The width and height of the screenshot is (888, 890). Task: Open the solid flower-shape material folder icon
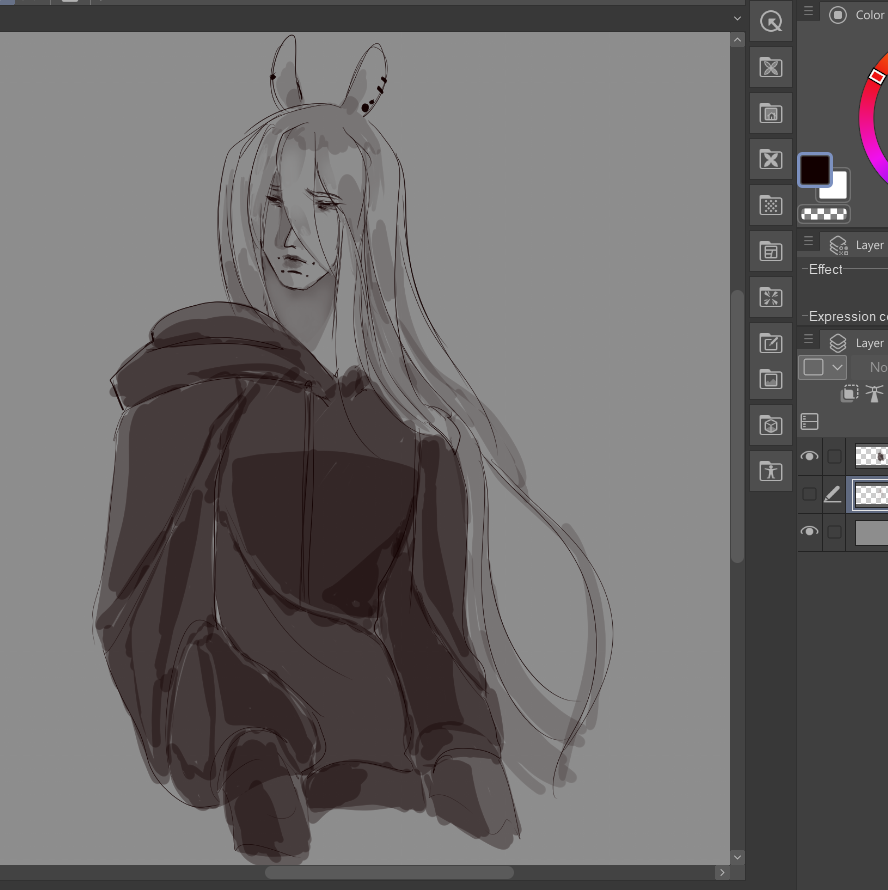771,159
